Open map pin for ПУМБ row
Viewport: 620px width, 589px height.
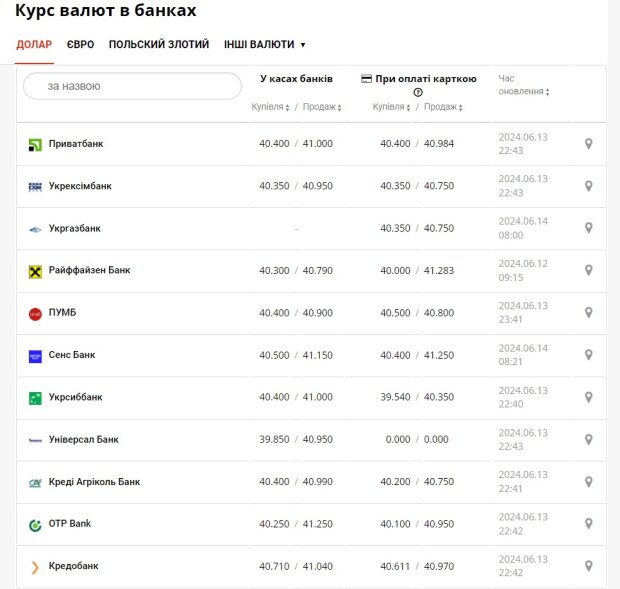(589, 313)
